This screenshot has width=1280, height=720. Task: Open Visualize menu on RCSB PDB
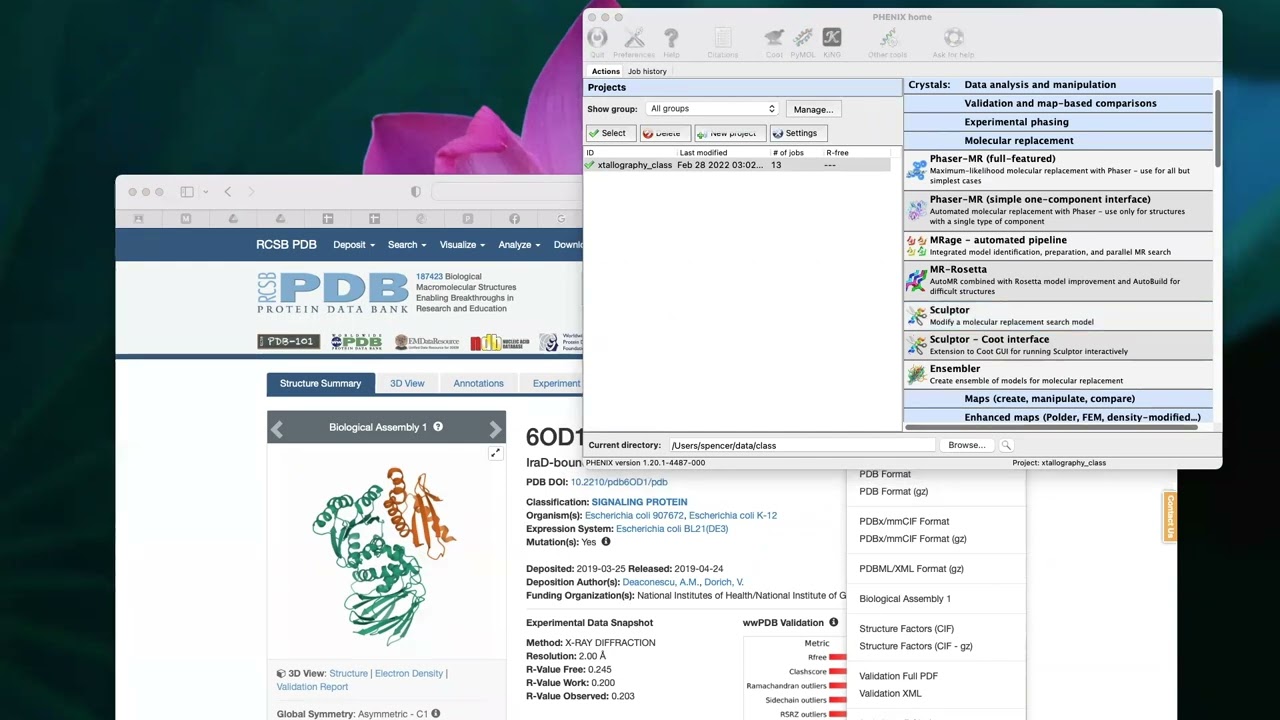pyautogui.click(x=463, y=245)
